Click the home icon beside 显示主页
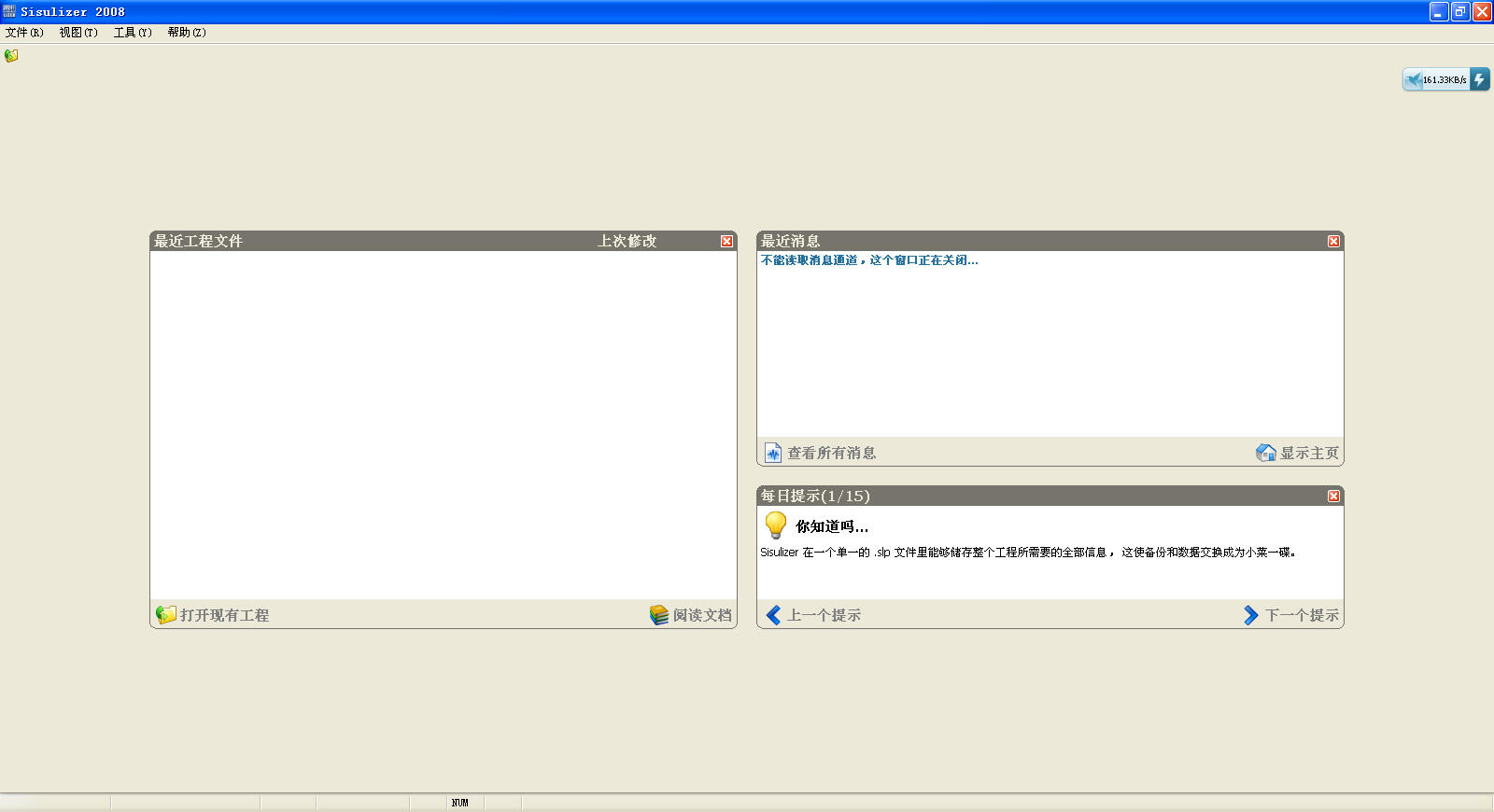The height and width of the screenshot is (812, 1494). pos(1266,453)
